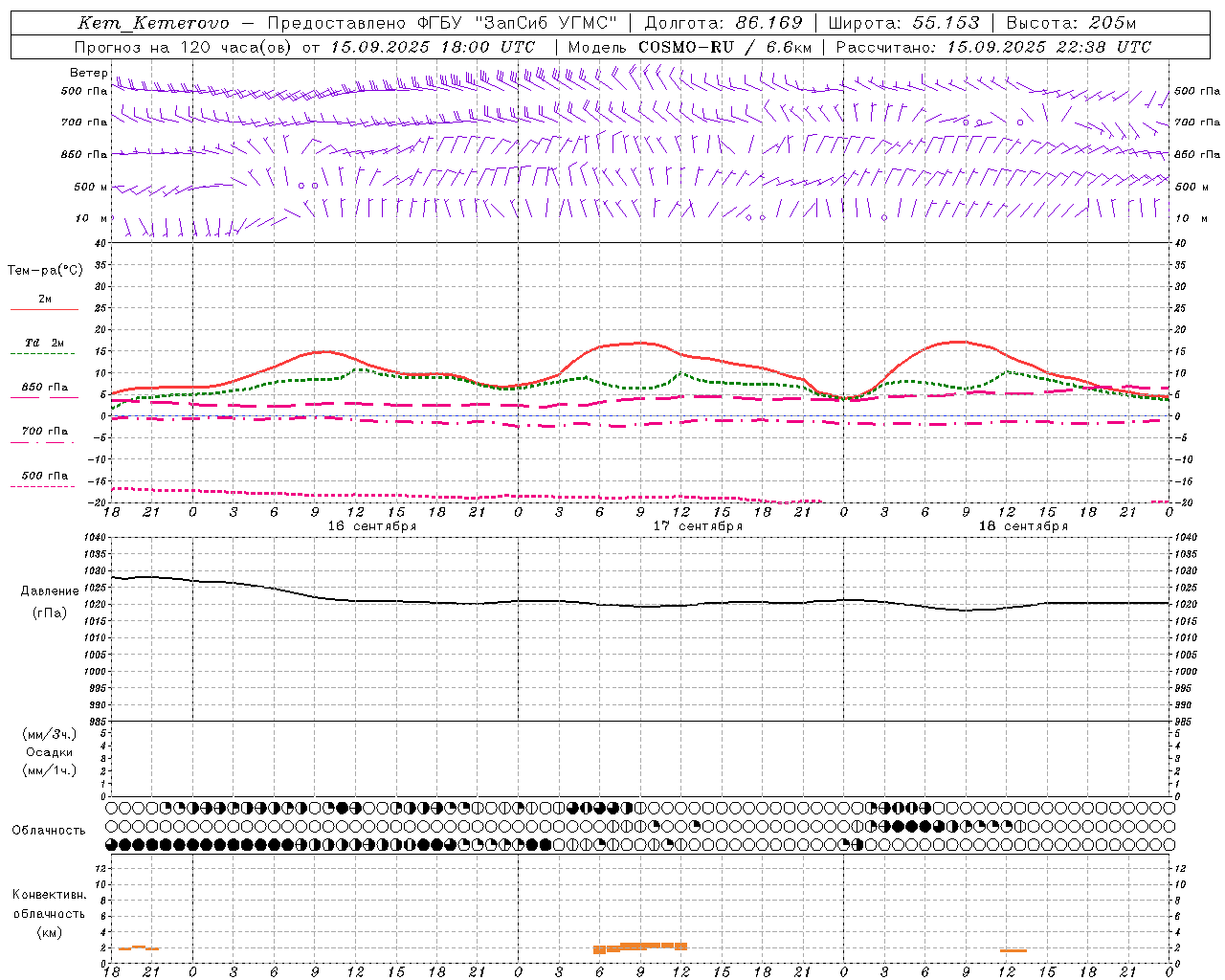This screenshot has height=980, width=1225.
Task: Click the model name 'COSMO-RU / 6.6км'
Action: coord(724,47)
